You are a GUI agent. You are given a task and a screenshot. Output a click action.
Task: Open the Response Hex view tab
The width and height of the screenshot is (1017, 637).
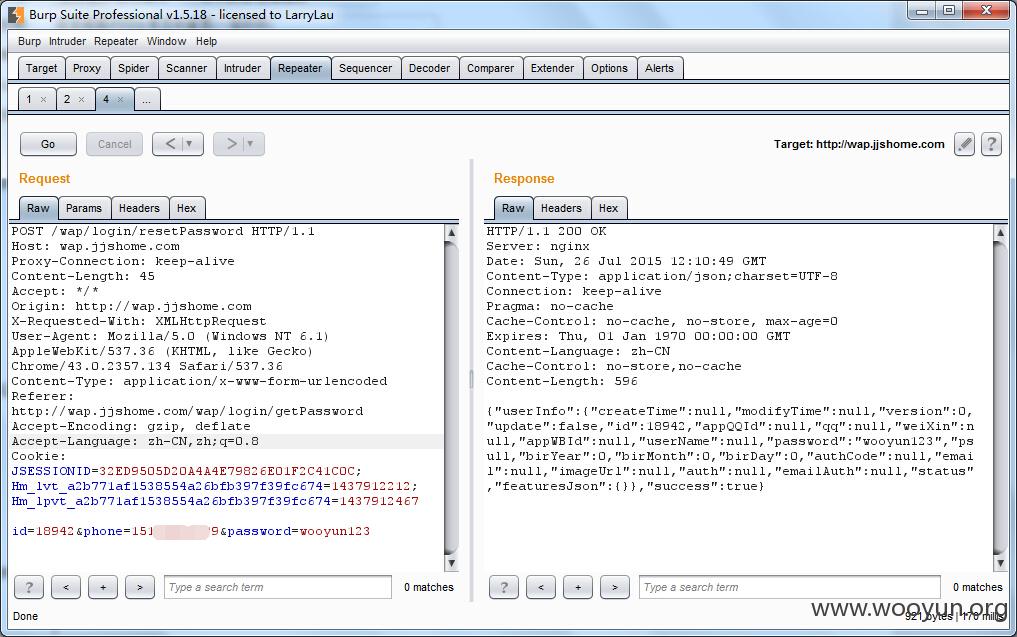(608, 208)
